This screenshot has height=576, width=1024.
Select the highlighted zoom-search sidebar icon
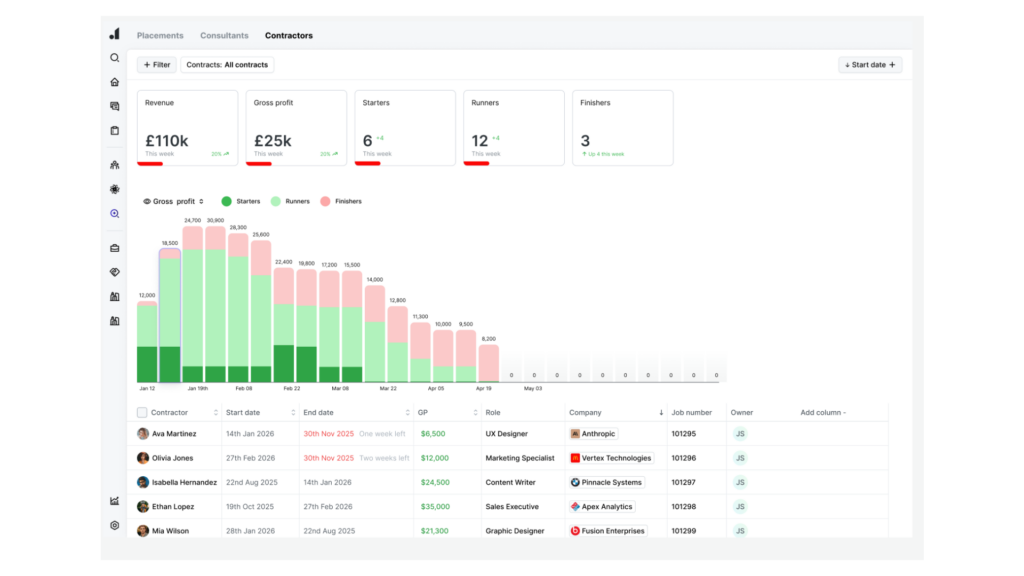114,214
